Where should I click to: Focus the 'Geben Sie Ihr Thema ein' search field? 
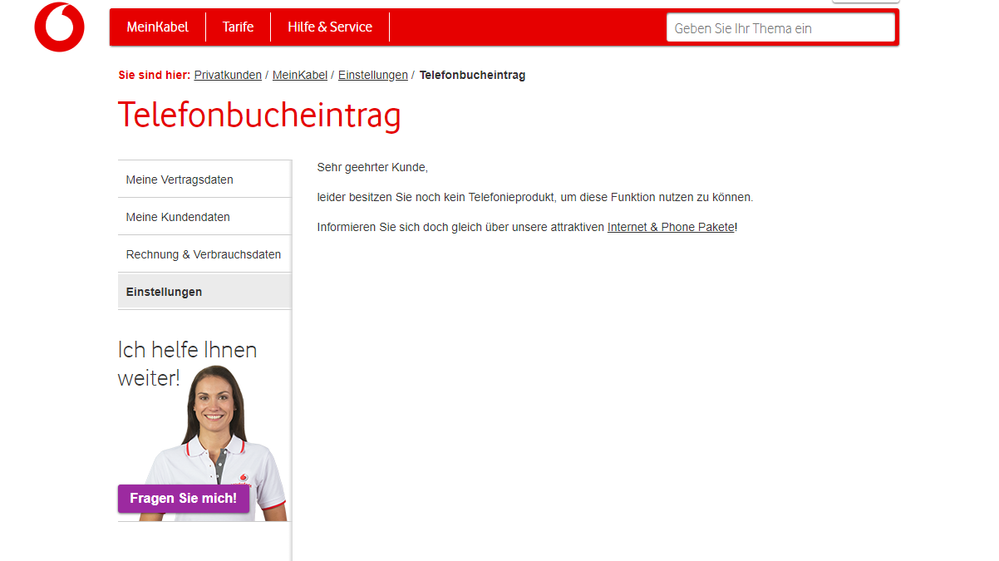tap(780, 28)
